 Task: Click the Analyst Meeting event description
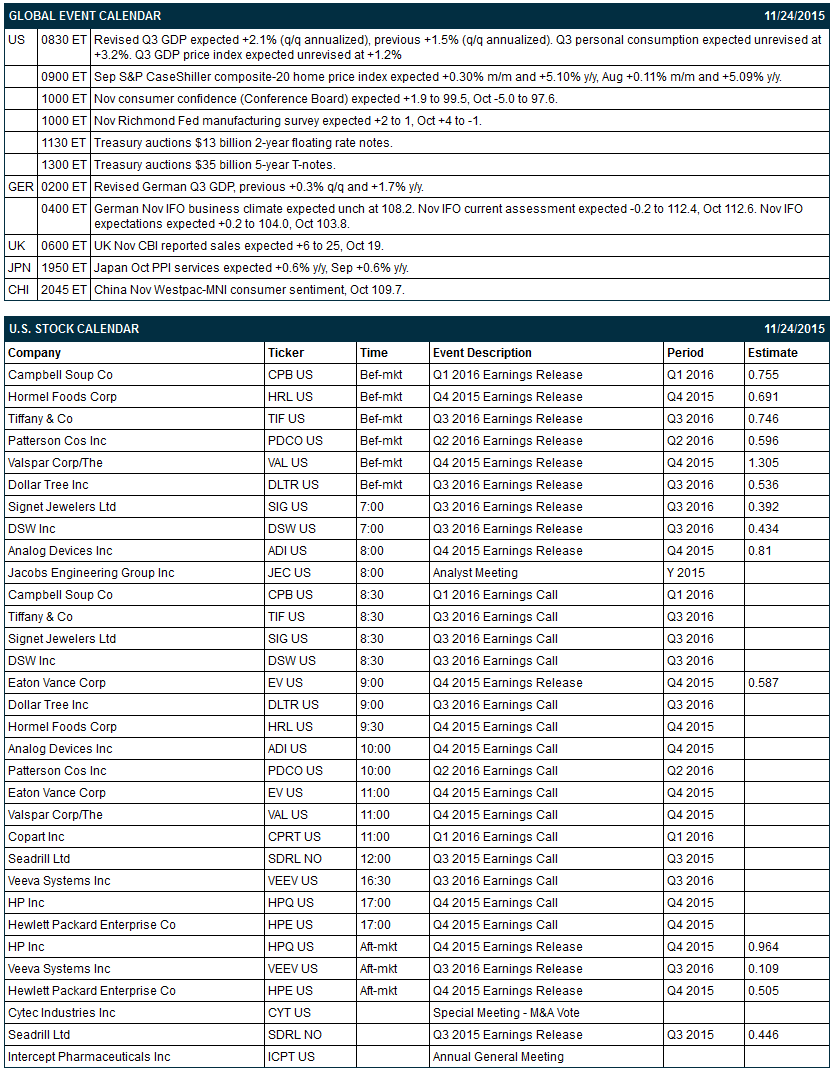(475, 573)
